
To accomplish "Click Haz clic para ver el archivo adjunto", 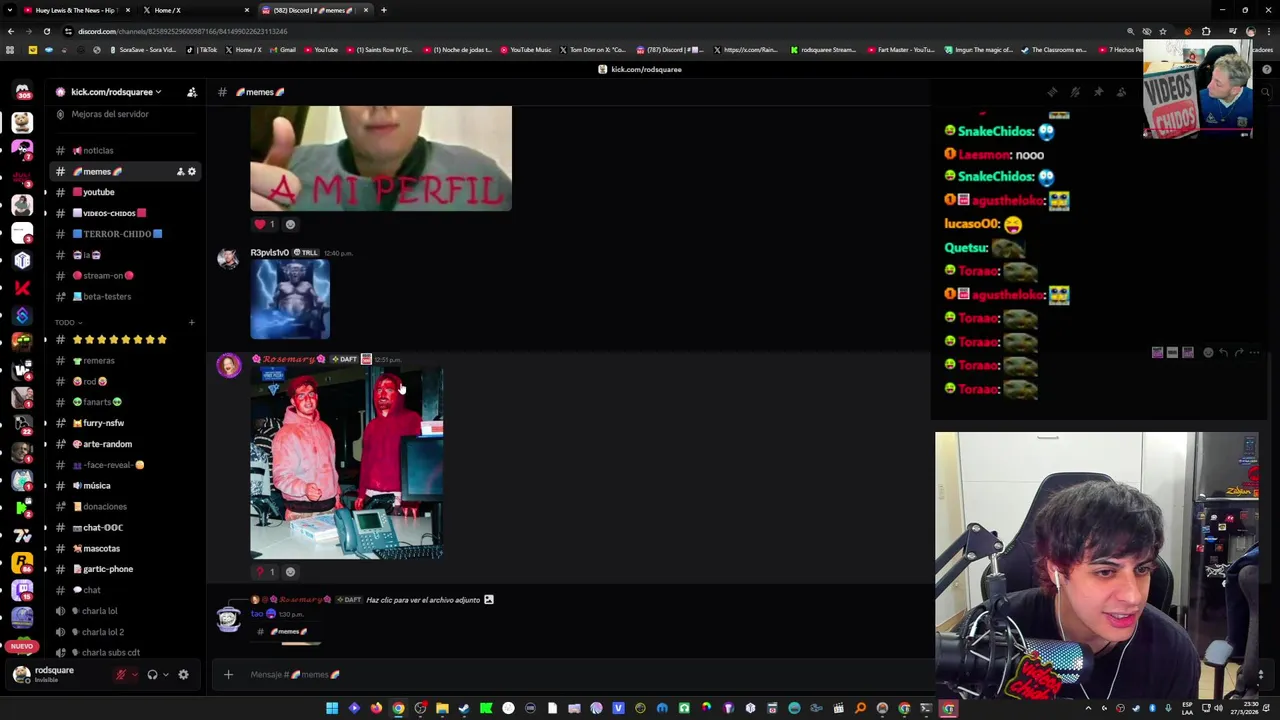I will [423, 600].
